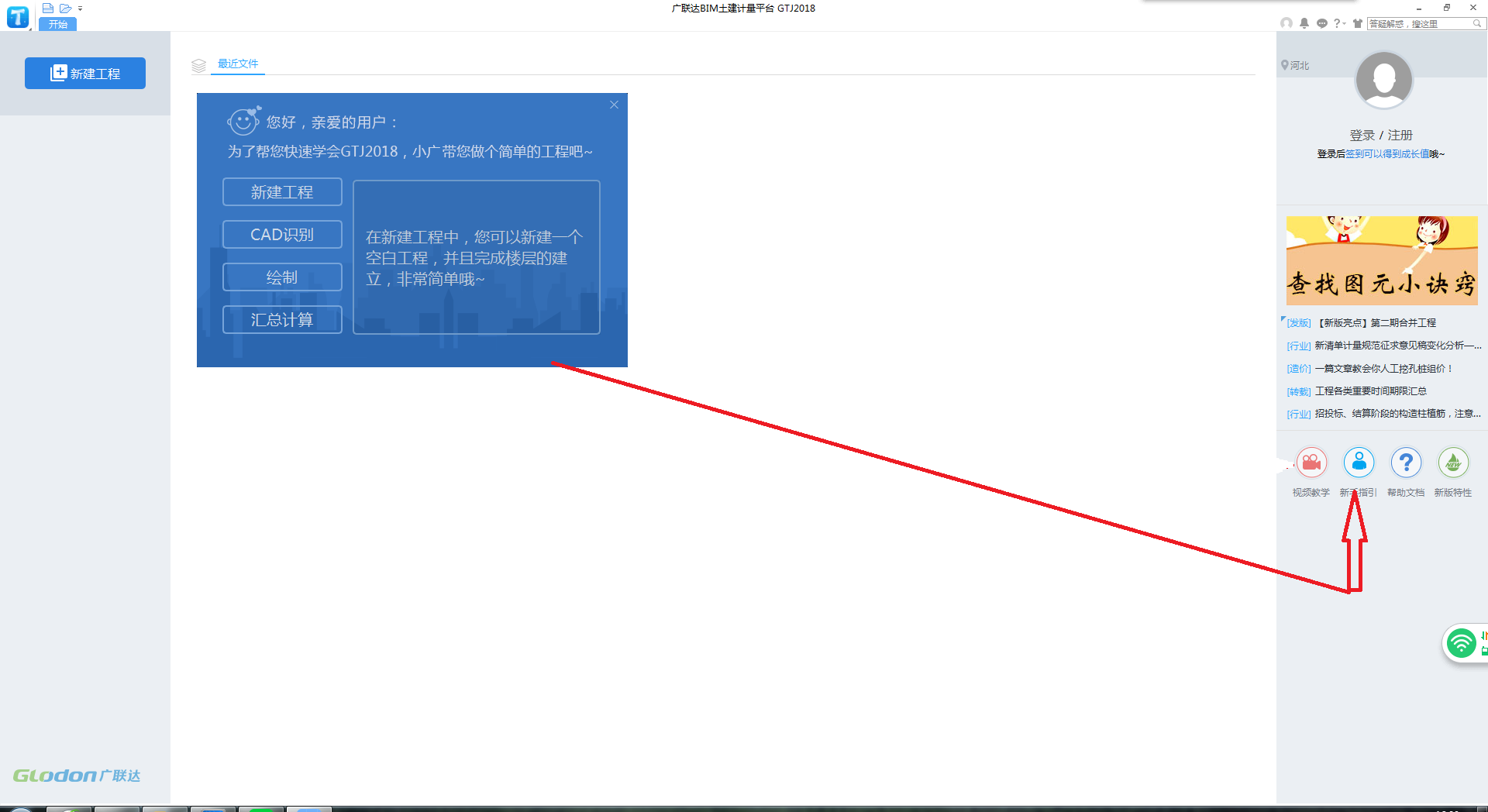1488x812 pixels.
Task: Close the blue welcome guide panel
Action: (x=614, y=105)
